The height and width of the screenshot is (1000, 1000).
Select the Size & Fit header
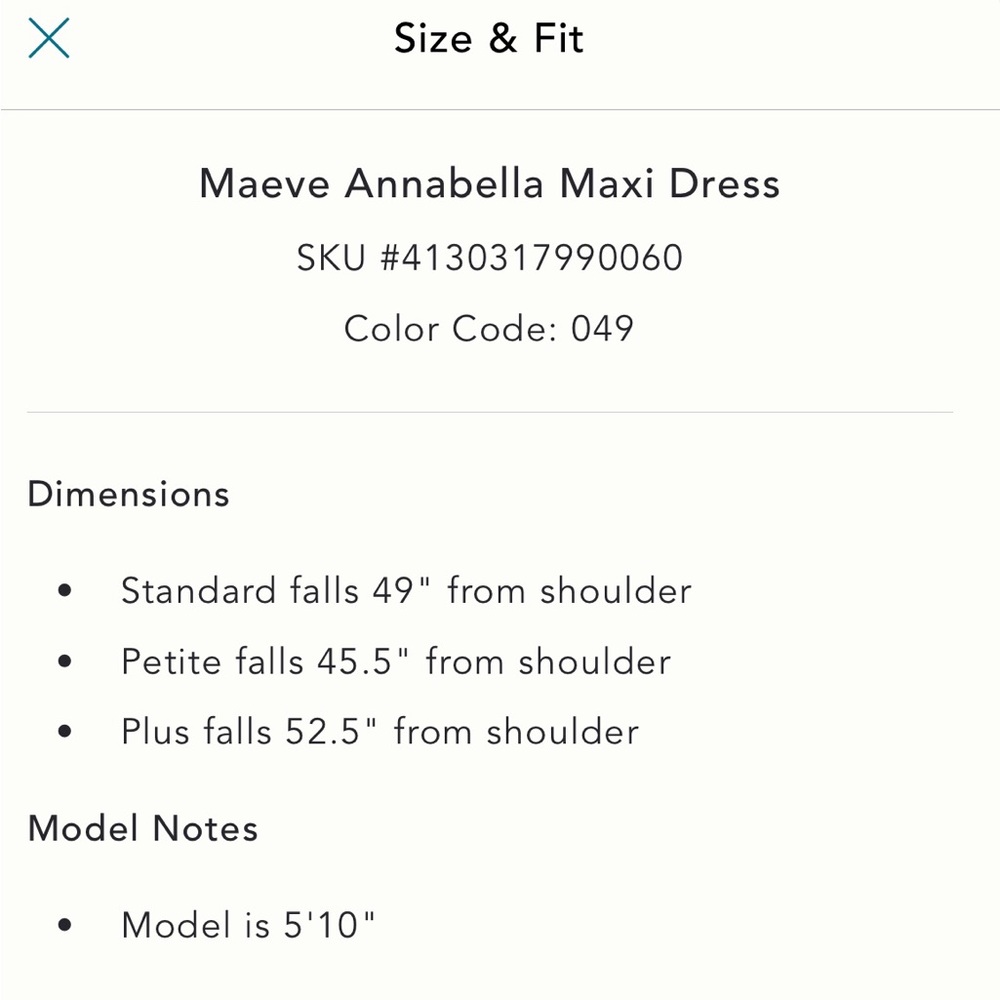(x=490, y=38)
